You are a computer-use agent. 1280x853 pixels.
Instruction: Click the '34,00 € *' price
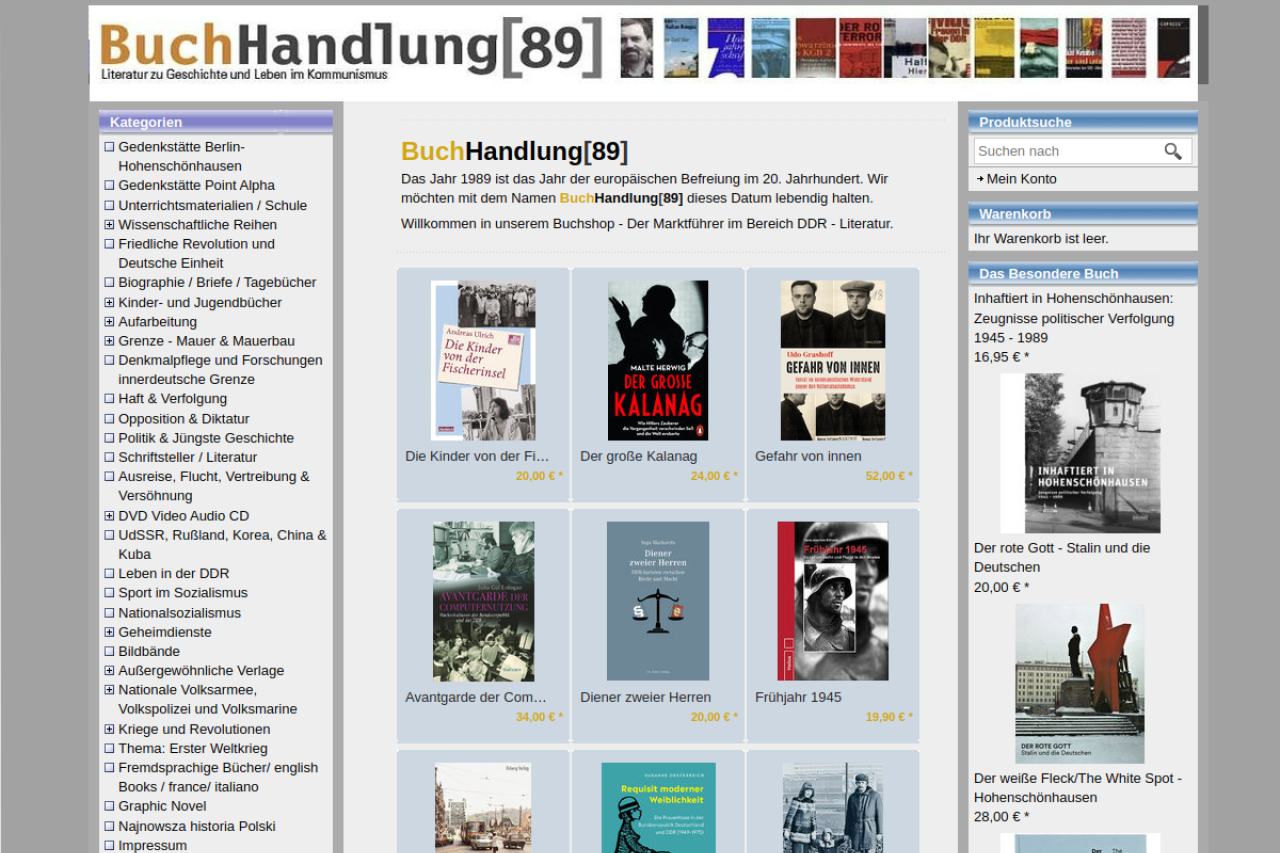pos(539,717)
